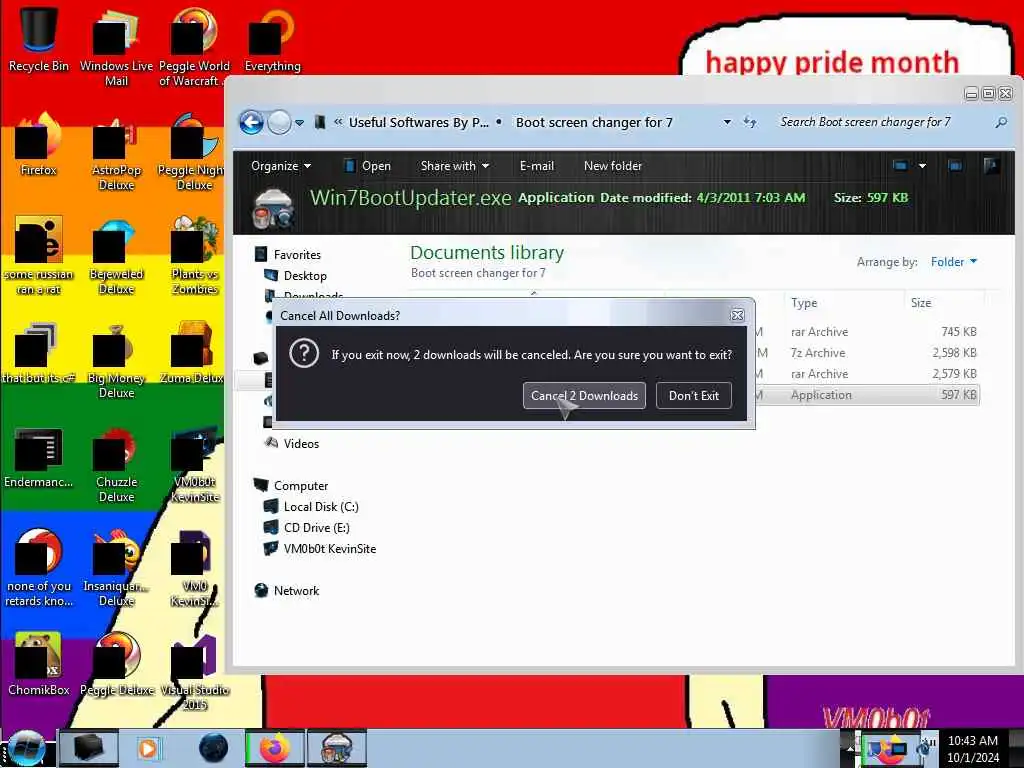Open the Arrange by Folder dropdown
Screen dimensions: 1024x768
(953, 262)
